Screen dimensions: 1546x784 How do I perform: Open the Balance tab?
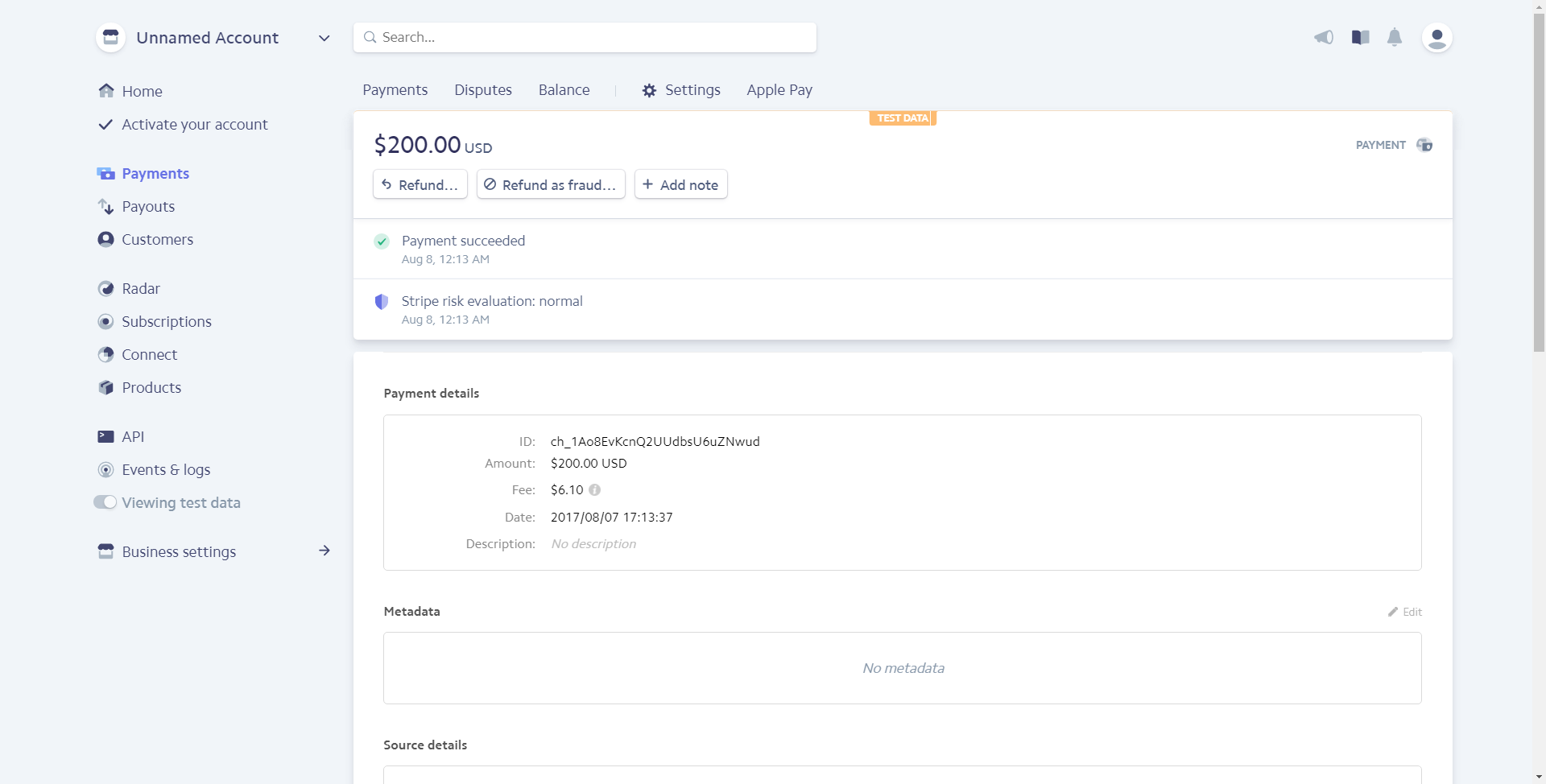click(564, 90)
